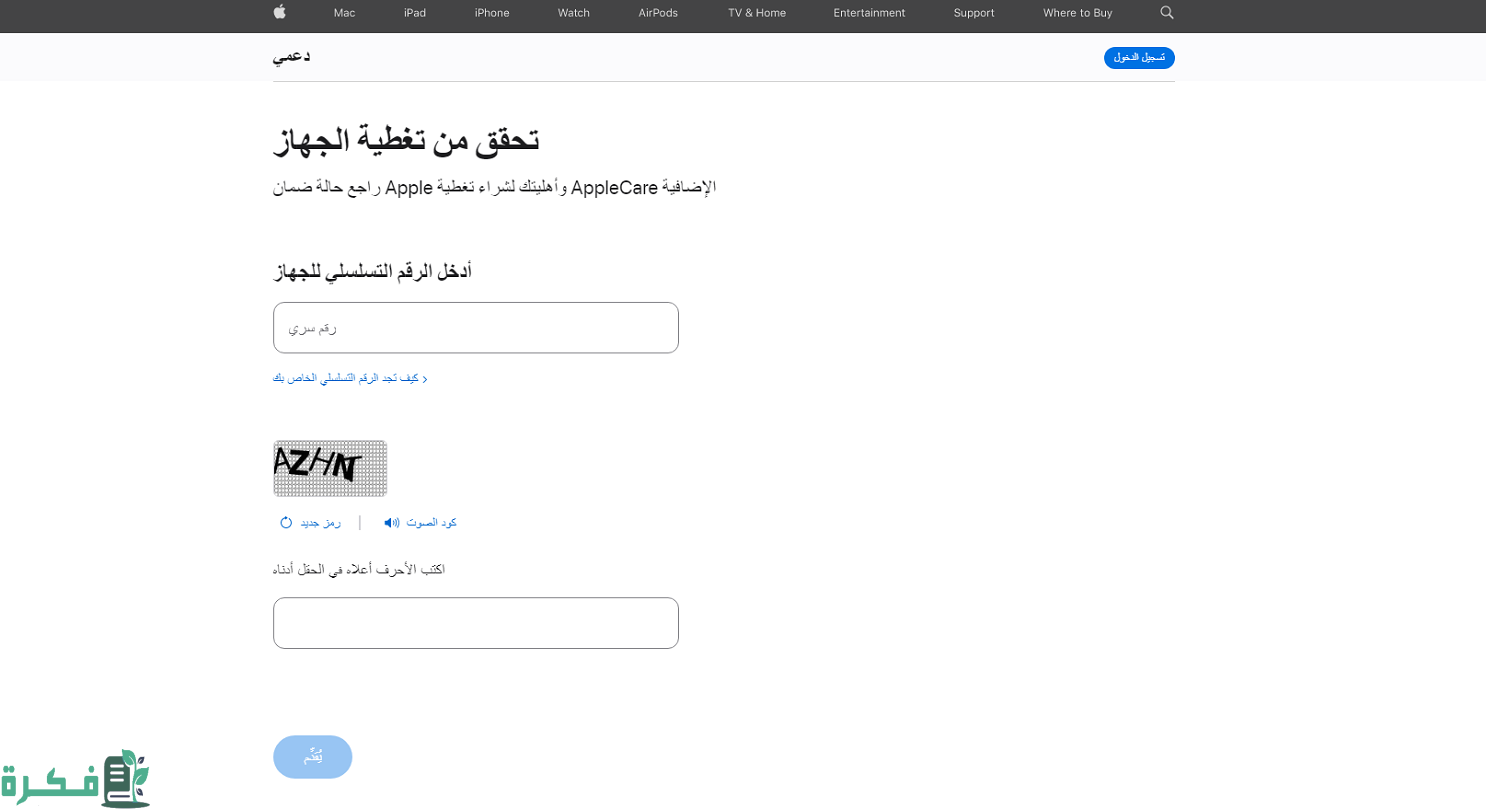Open the TV & Home menu item
1486x809 pixels.
[757, 13]
